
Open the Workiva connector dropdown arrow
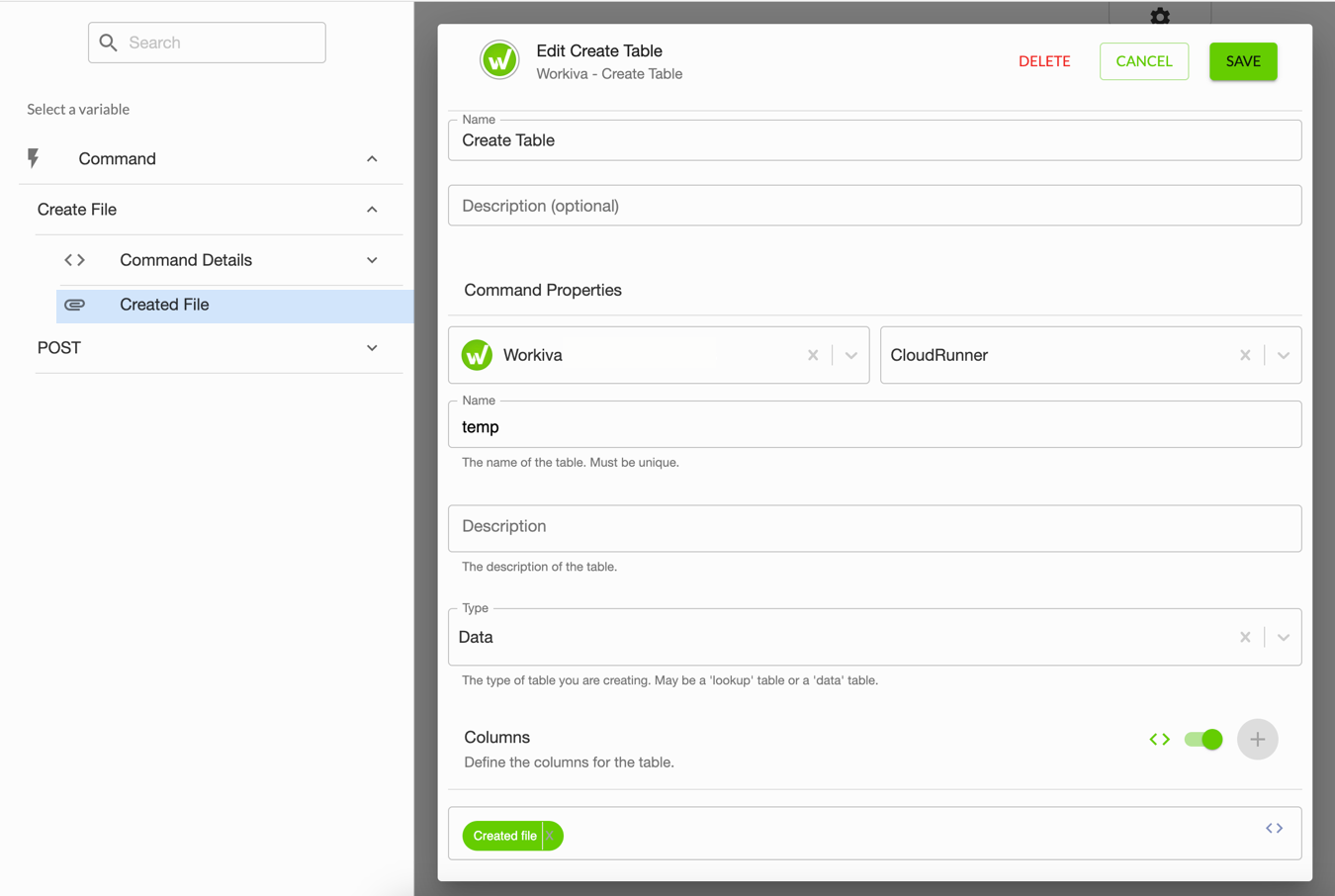tap(851, 355)
